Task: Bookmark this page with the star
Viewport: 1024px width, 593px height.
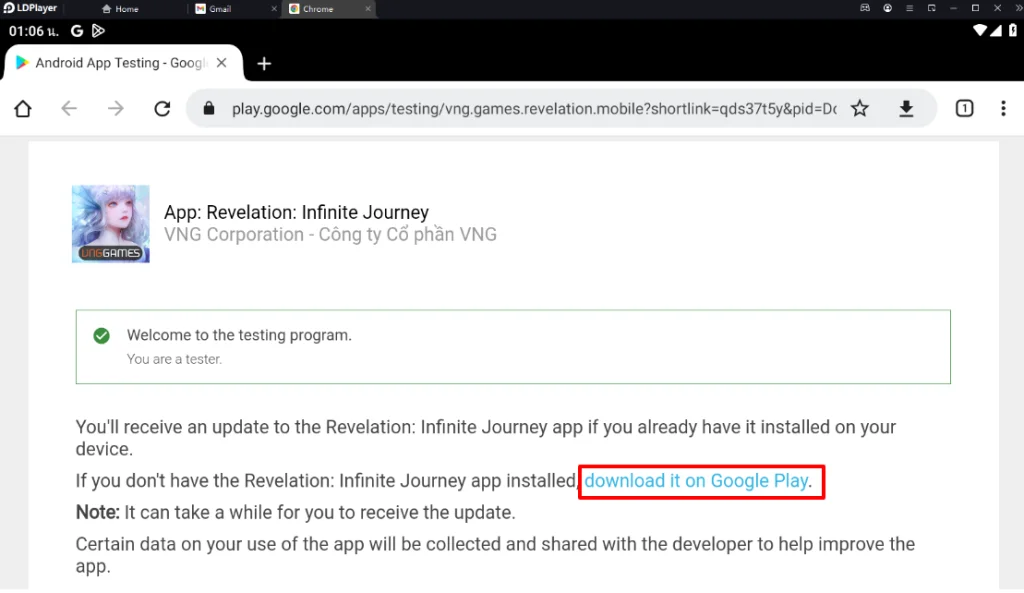Action: pos(860,108)
